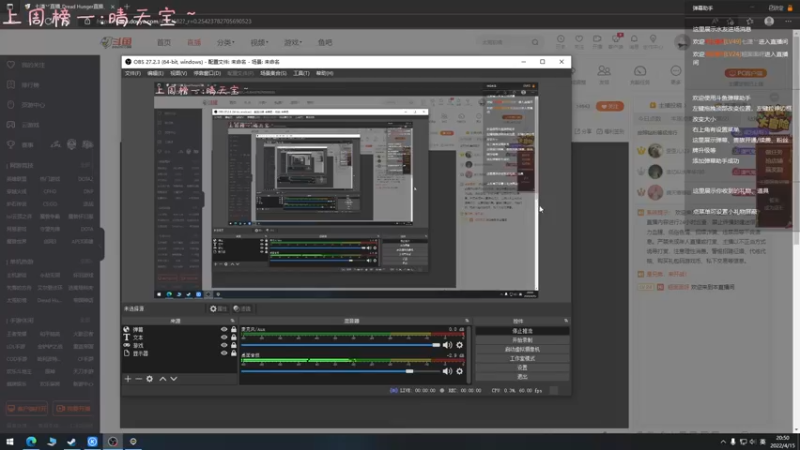Click the stop streaming button in controls

522,331
